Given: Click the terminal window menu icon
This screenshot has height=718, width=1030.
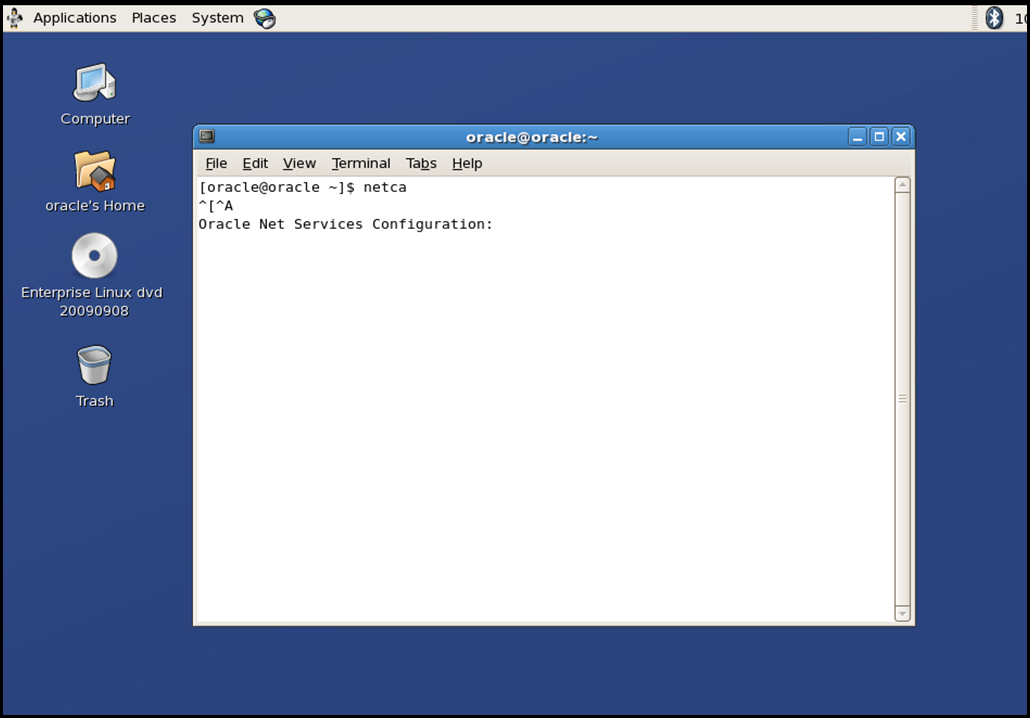Looking at the screenshot, I should tap(207, 136).
